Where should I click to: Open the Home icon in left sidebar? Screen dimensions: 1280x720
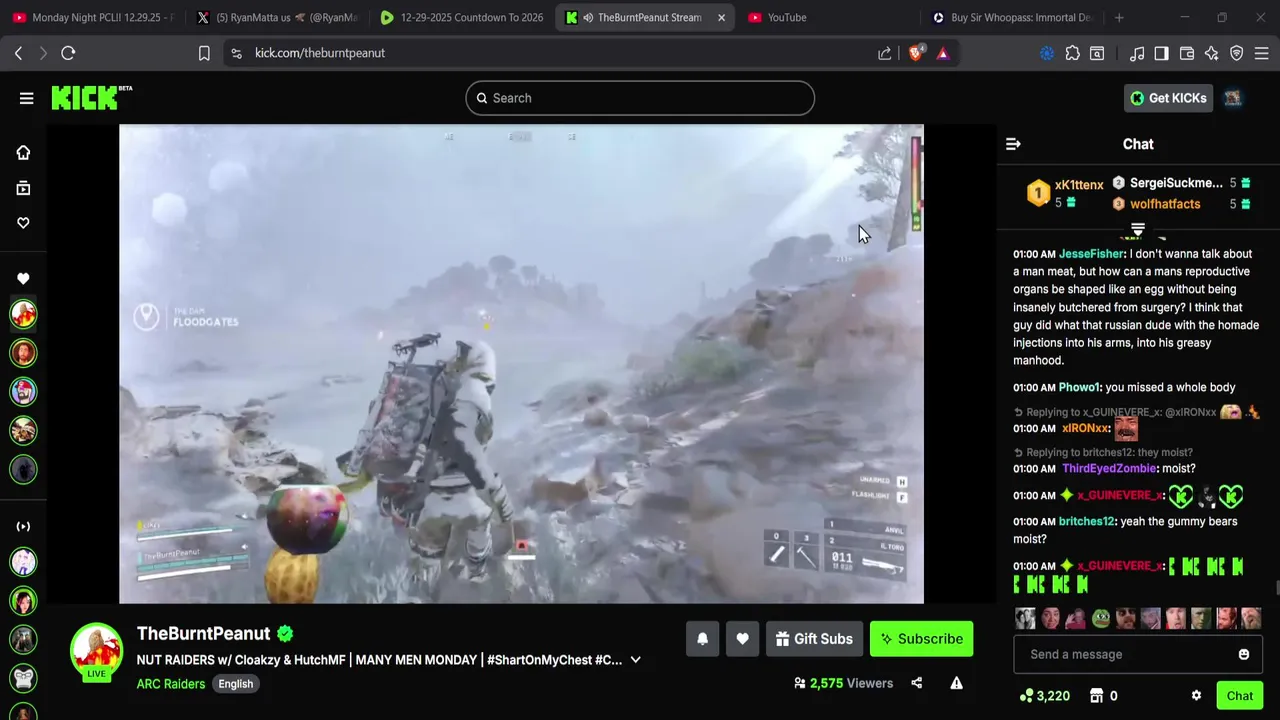[23, 152]
